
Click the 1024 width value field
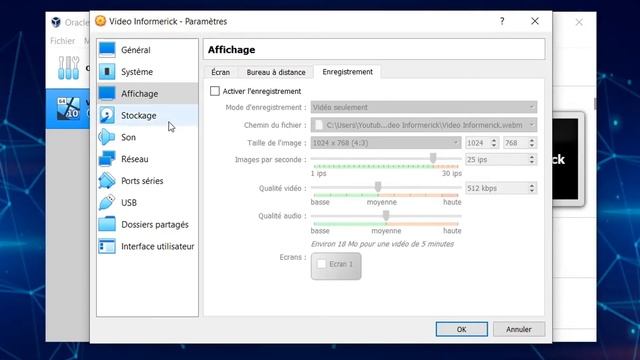click(x=478, y=143)
